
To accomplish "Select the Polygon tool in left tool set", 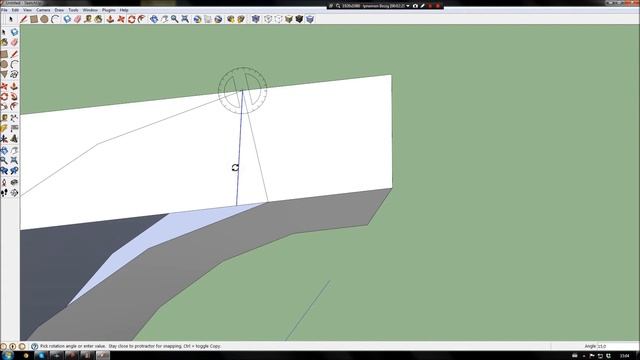I will click(4, 75).
